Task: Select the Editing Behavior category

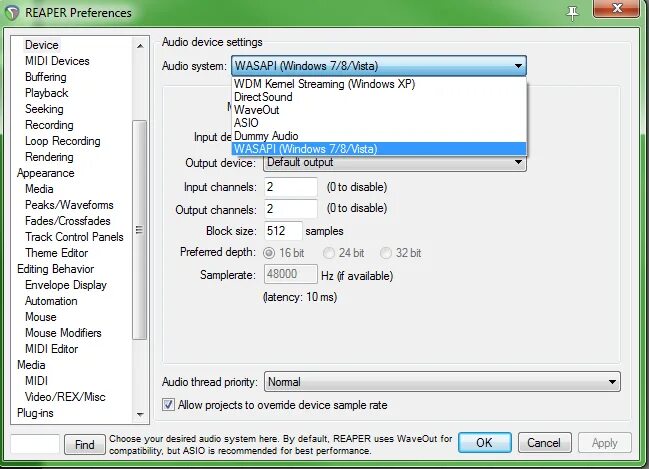Action: [x=55, y=269]
